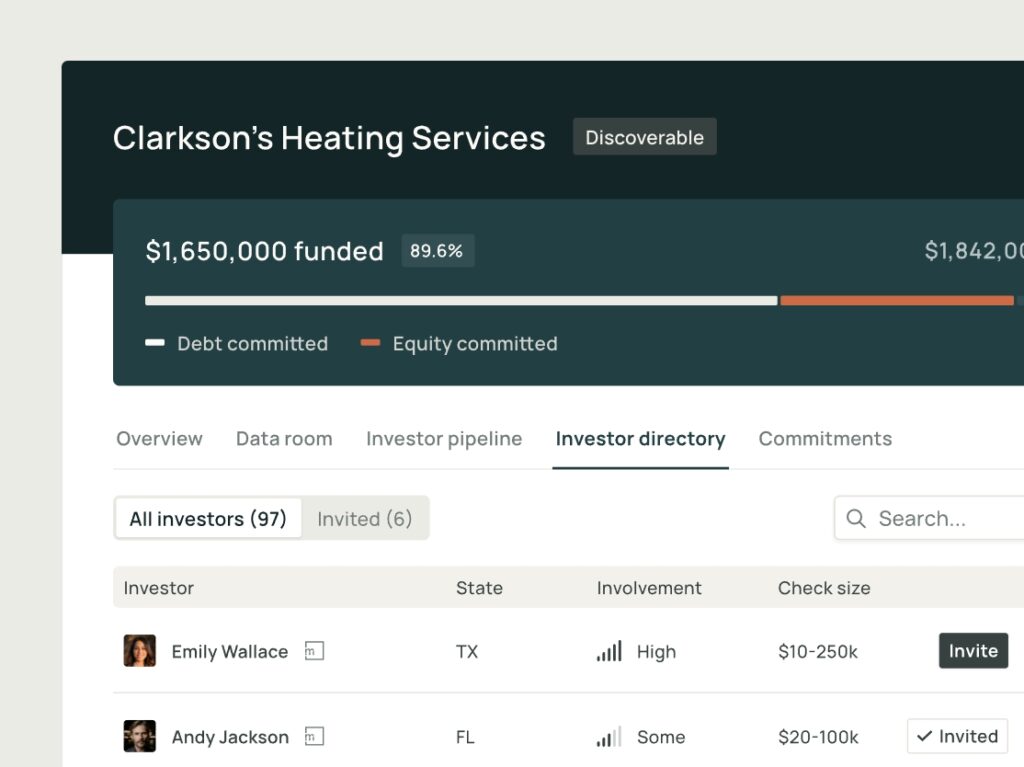Click Andy Jackson's profile avatar
This screenshot has height=767, width=1024.
pos(139,737)
